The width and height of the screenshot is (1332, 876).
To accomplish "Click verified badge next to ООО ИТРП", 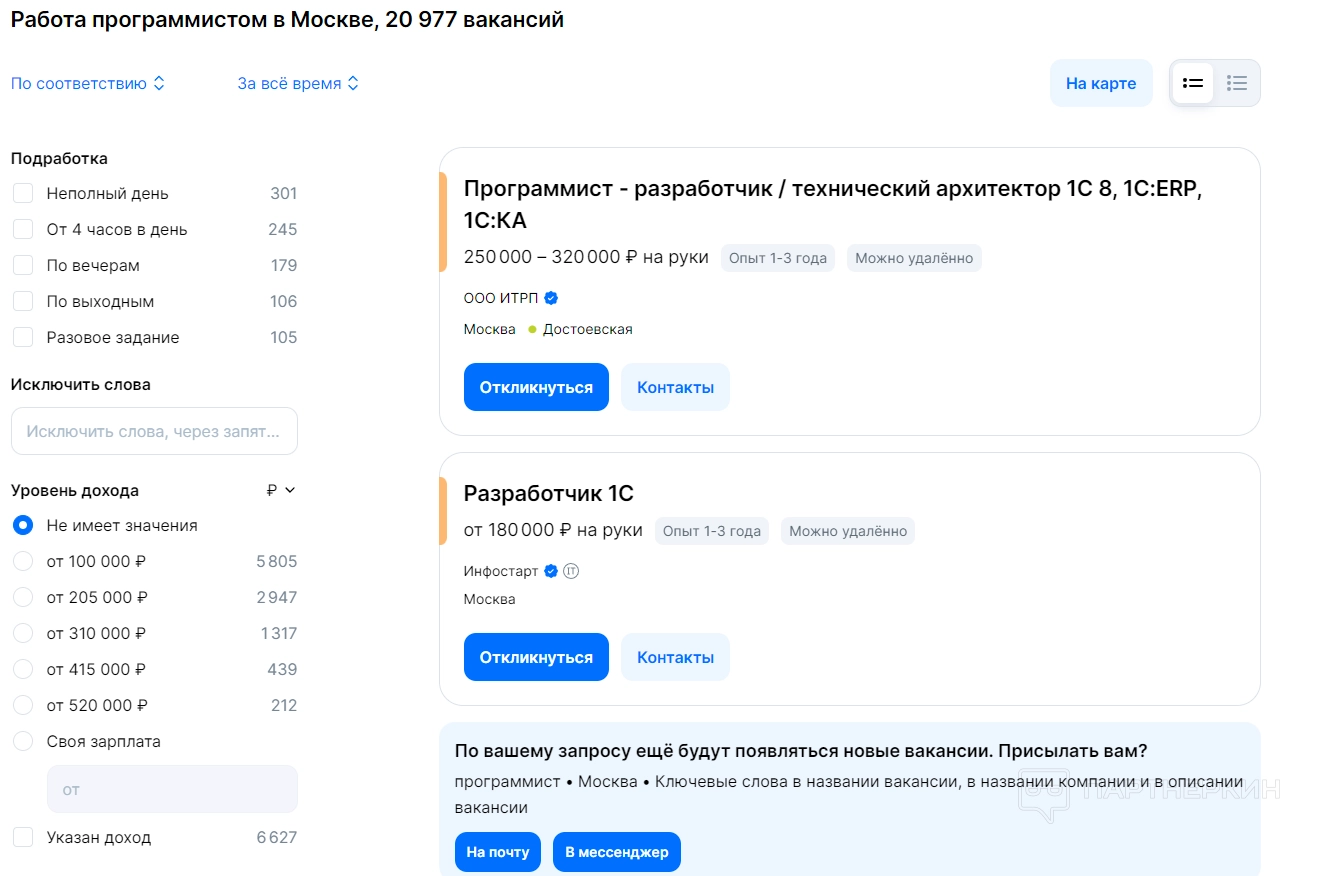I will coord(551,298).
